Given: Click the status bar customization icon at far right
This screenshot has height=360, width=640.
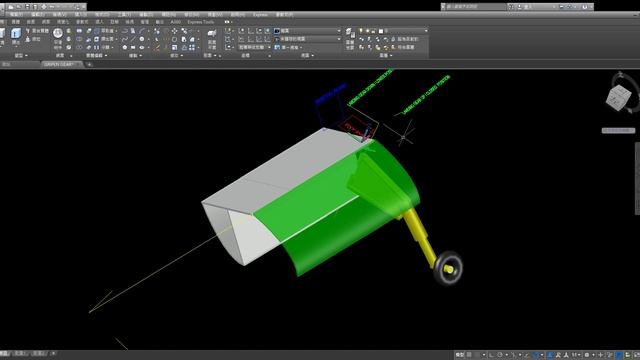Looking at the screenshot, I should coord(636,355).
